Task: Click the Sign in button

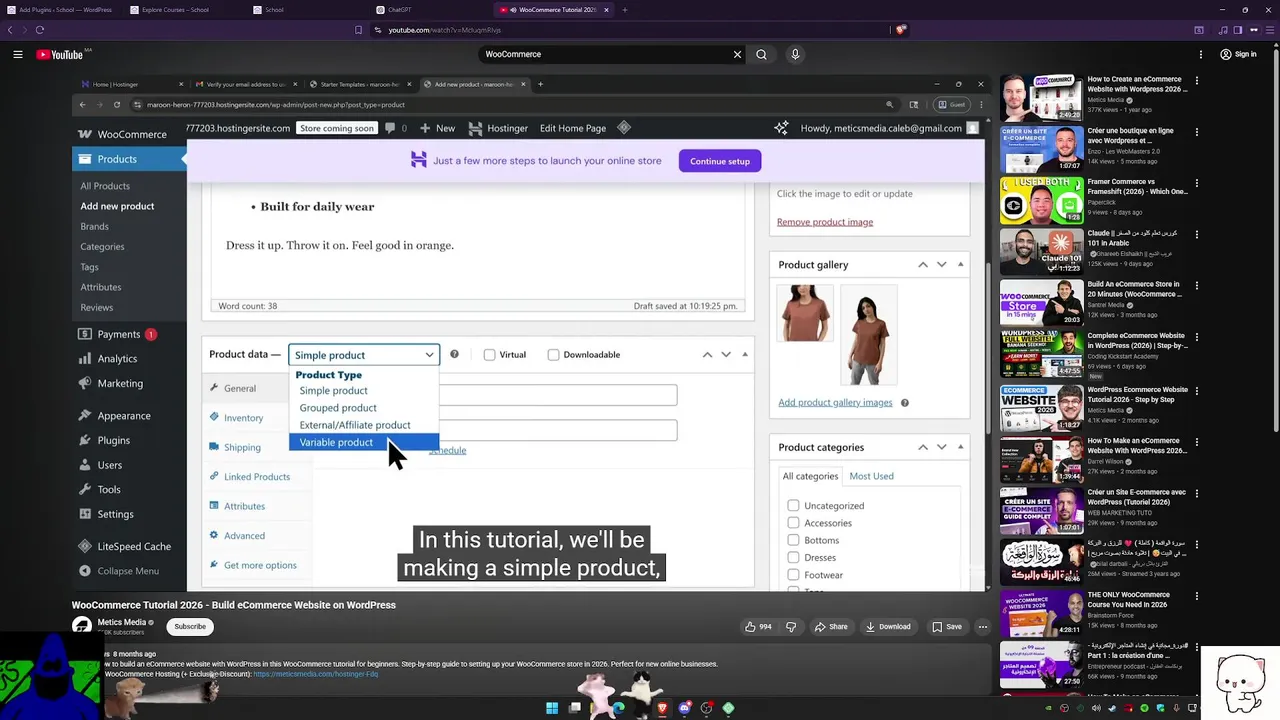Action: [1238, 55]
